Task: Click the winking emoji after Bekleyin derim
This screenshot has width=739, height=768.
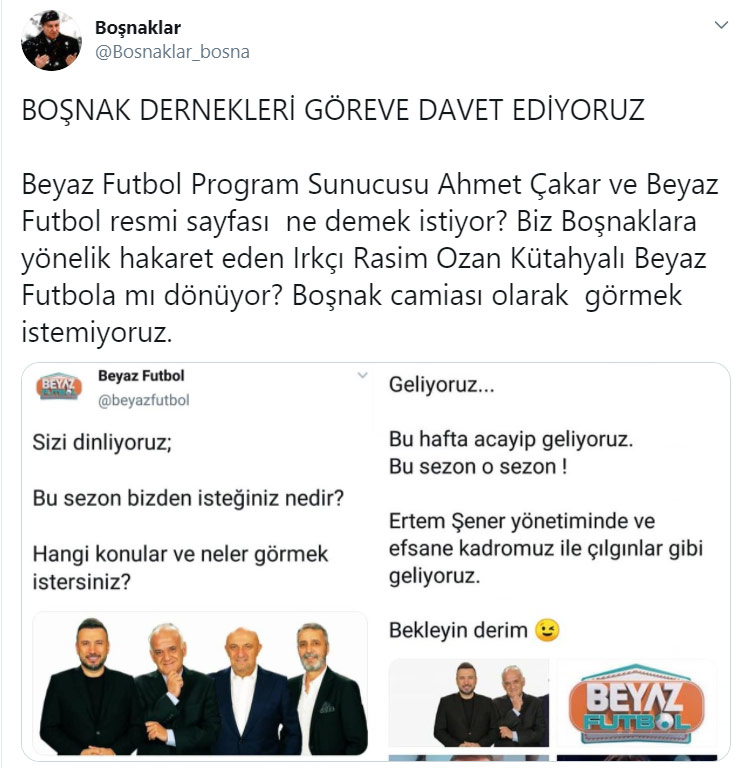Action: point(547,630)
